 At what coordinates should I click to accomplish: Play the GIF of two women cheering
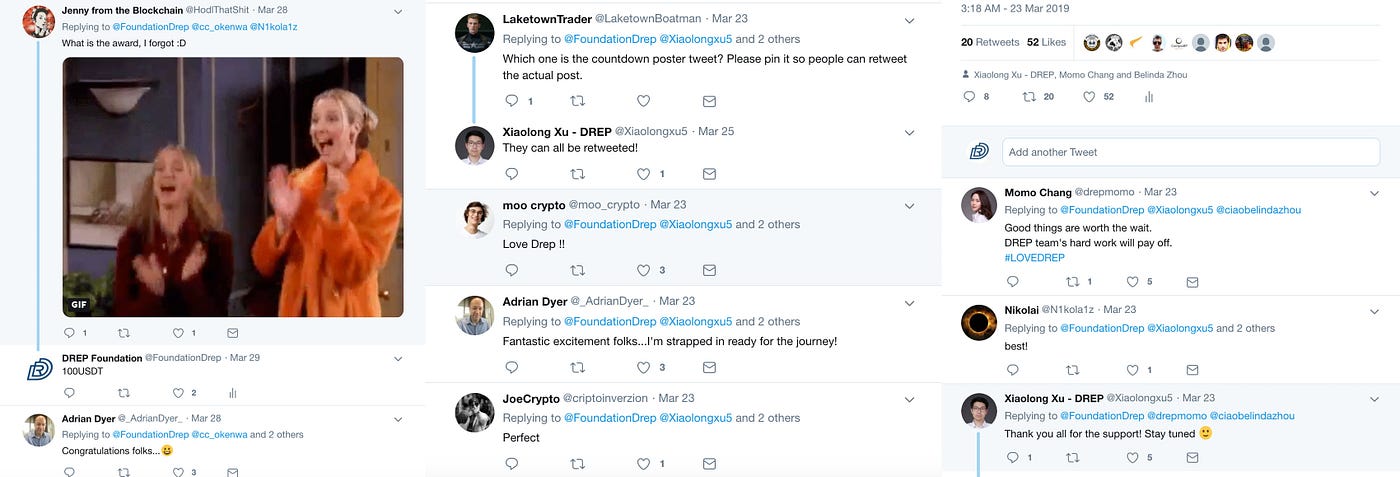click(x=233, y=187)
